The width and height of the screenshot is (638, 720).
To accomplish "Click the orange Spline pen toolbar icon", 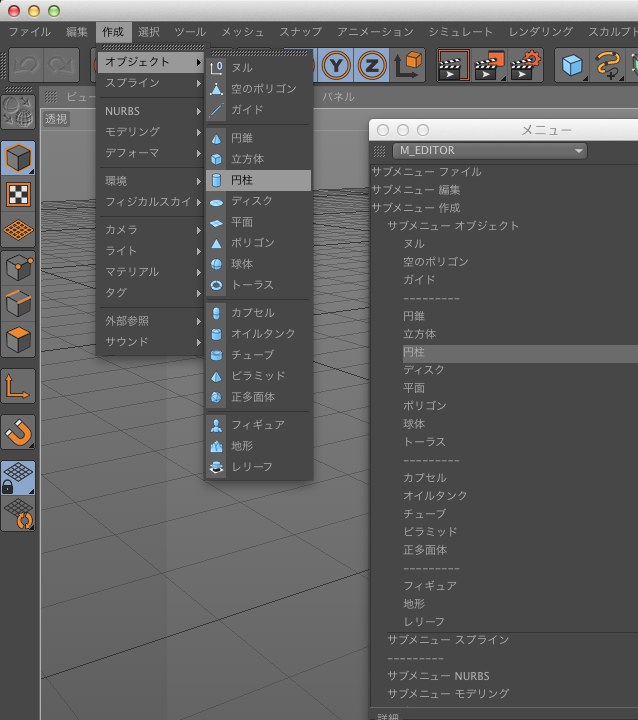I will pyautogui.click(x=608, y=66).
